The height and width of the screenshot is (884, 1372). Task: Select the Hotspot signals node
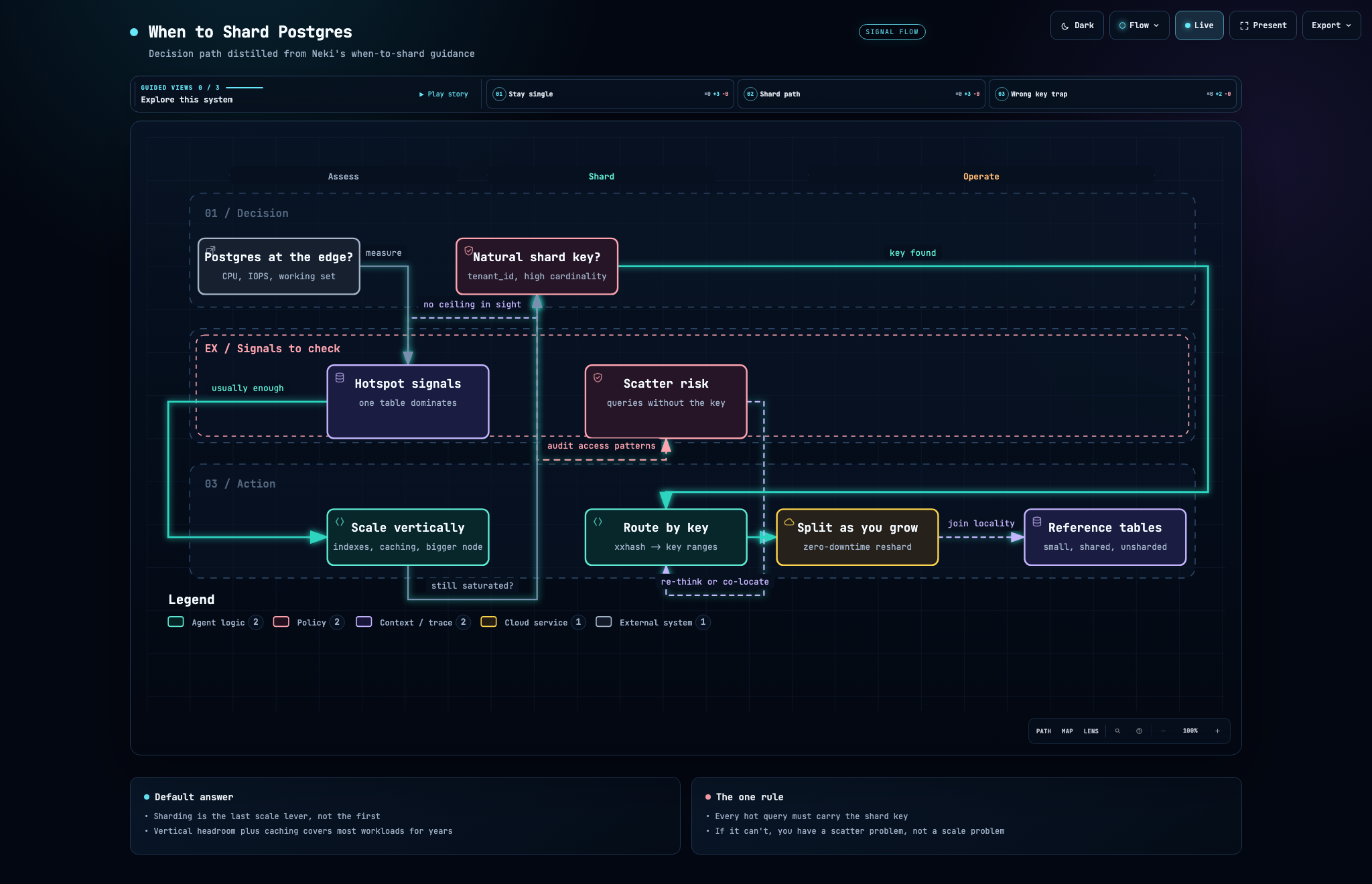[x=408, y=402]
